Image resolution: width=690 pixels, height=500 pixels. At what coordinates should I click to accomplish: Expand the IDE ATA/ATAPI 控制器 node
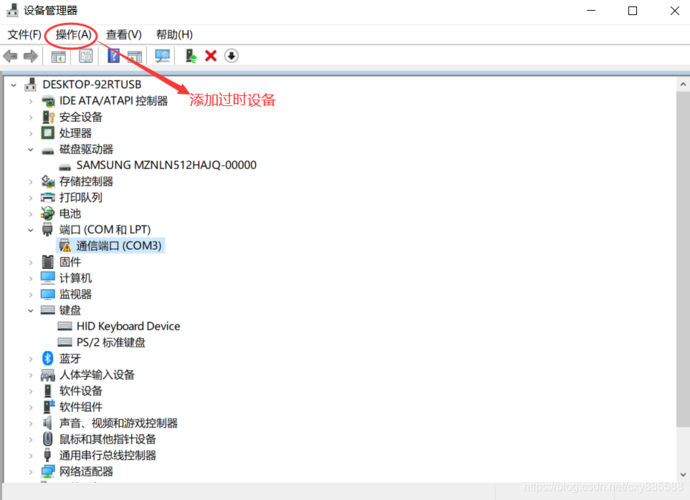click(x=32, y=101)
